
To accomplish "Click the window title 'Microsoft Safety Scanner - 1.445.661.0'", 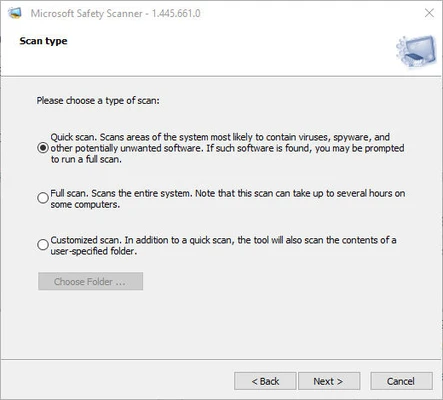I will click(x=115, y=13).
